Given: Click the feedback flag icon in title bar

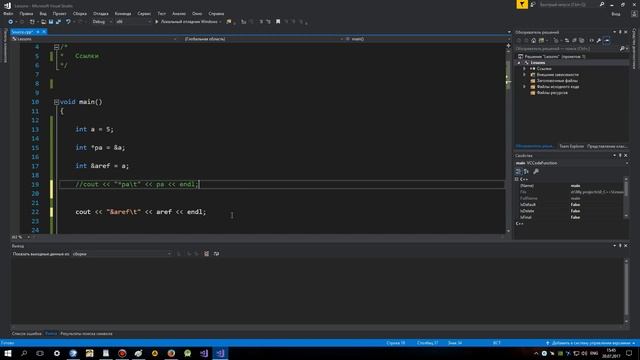Looking at the screenshot, I should coord(522,4).
